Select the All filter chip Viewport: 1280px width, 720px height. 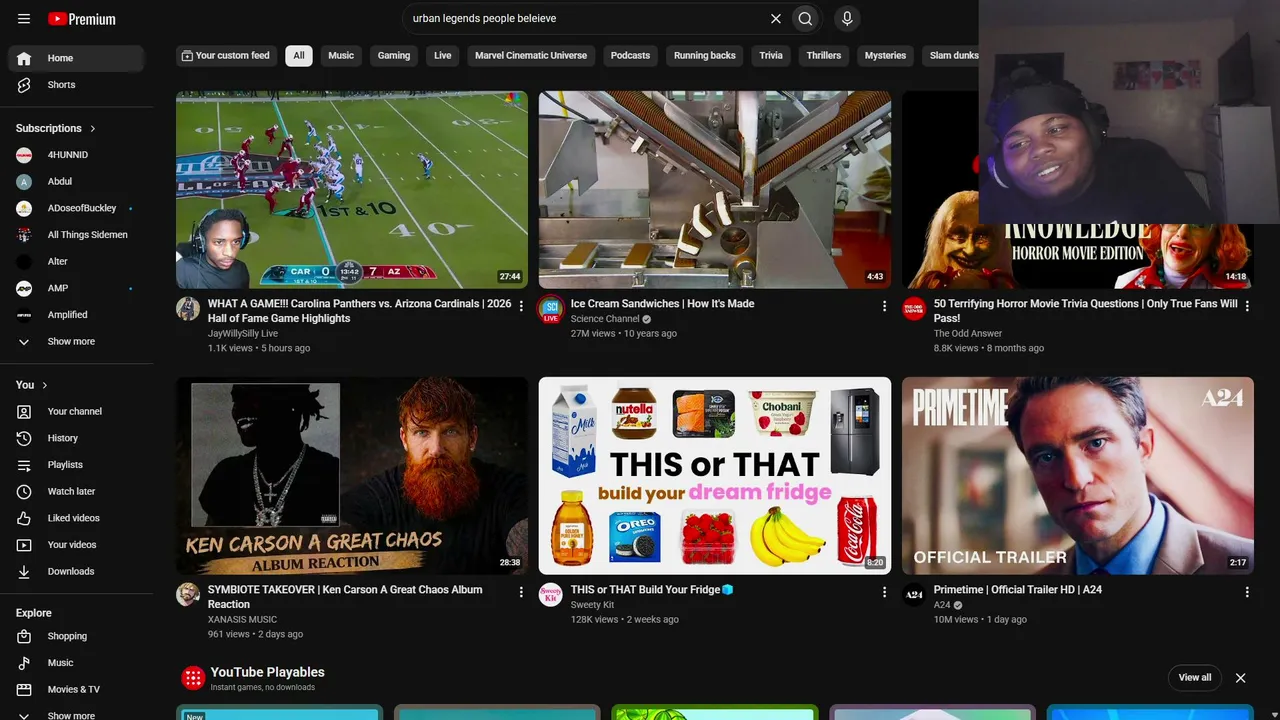click(x=299, y=56)
